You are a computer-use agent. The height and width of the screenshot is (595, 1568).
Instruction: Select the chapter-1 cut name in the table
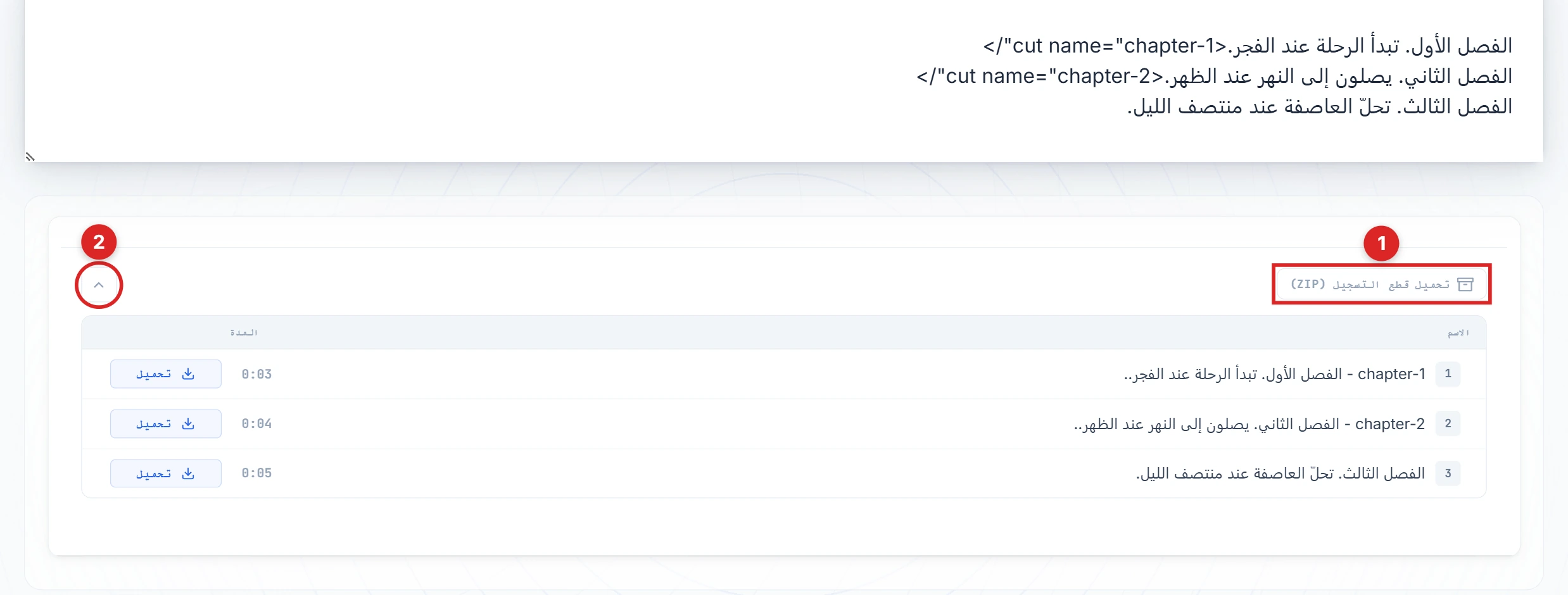pos(1274,374)
